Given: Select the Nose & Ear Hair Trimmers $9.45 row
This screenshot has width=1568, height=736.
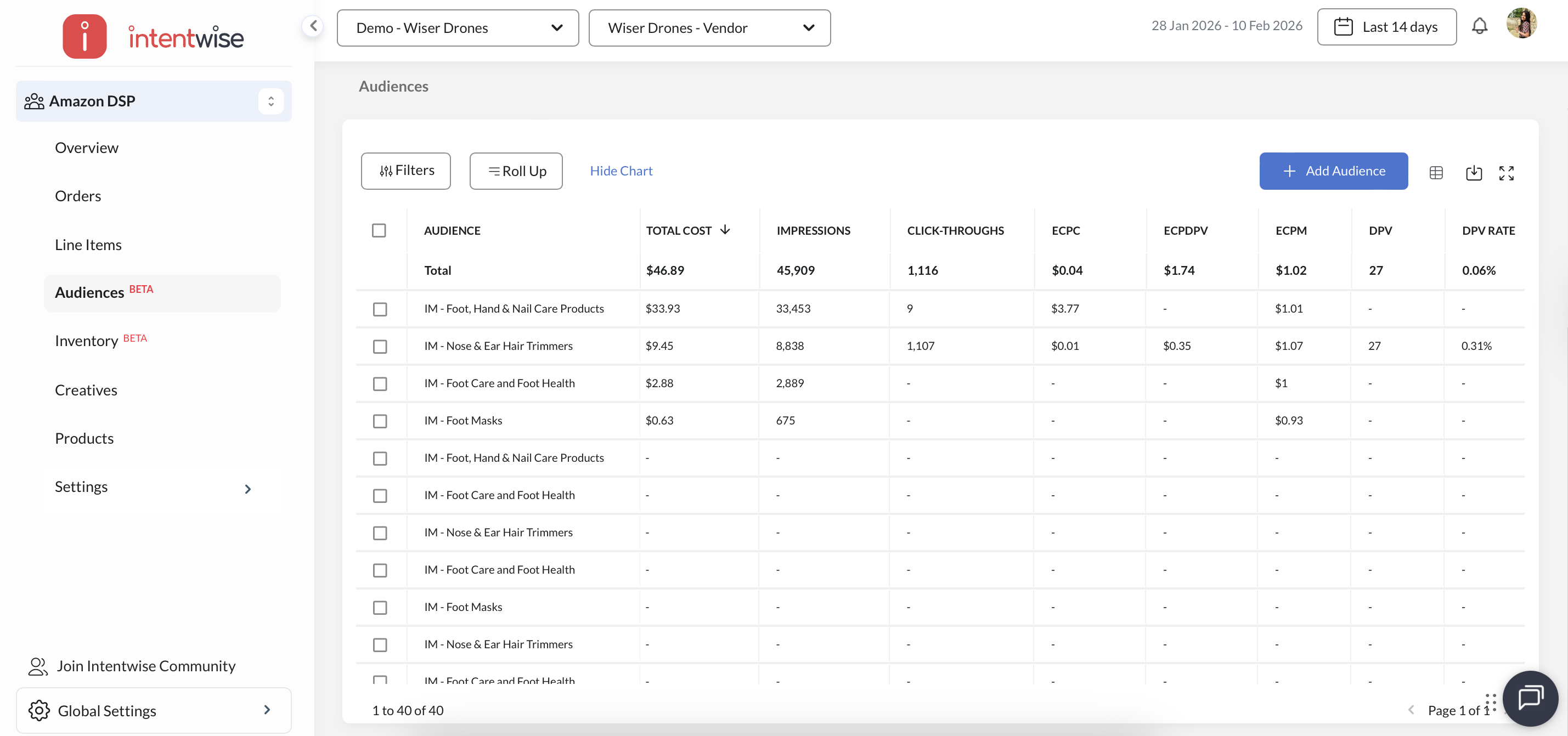Looking at the screenshot, I should (380, 346).
